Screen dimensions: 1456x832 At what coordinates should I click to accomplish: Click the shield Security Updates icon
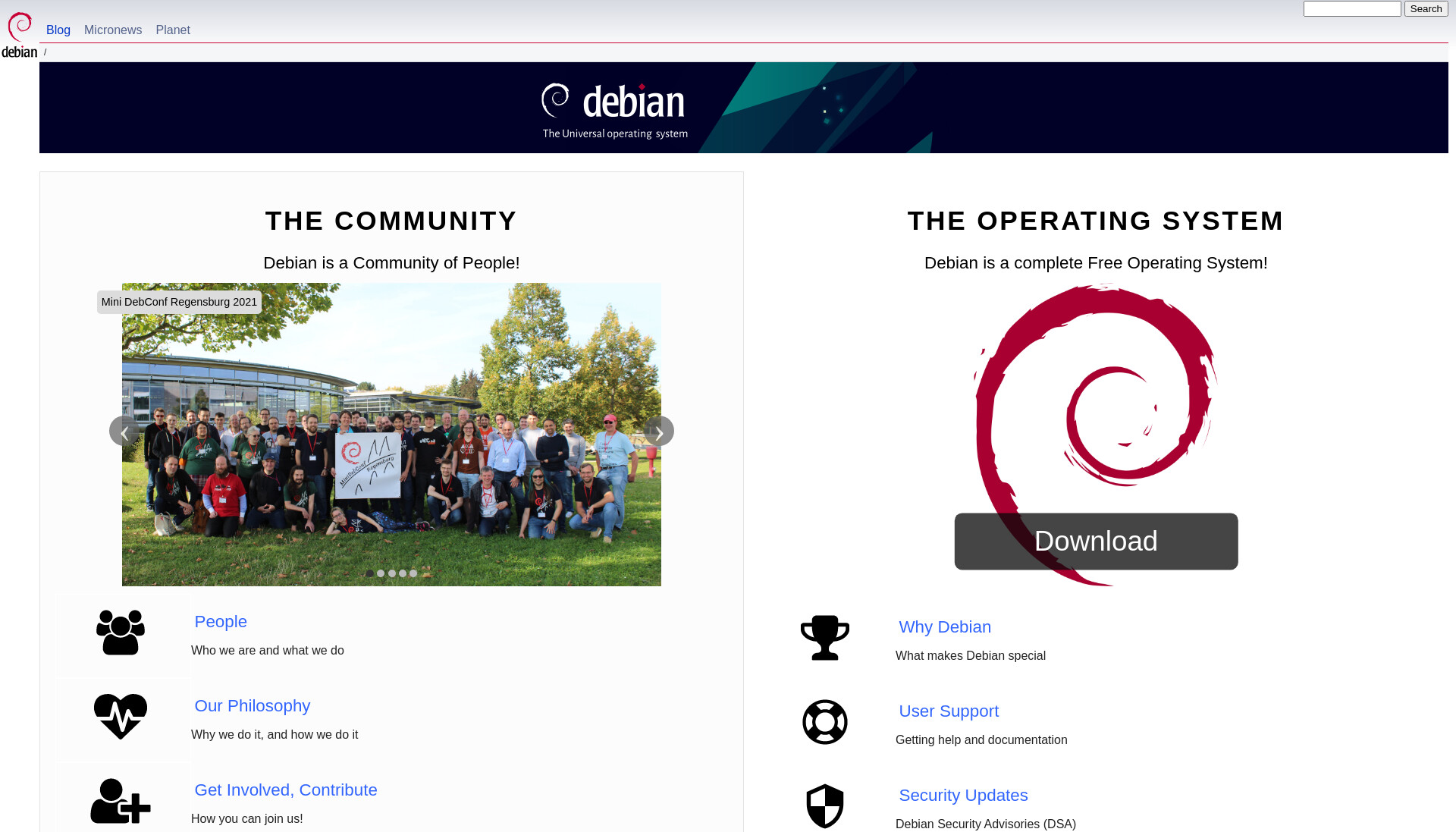coord(825,806)
